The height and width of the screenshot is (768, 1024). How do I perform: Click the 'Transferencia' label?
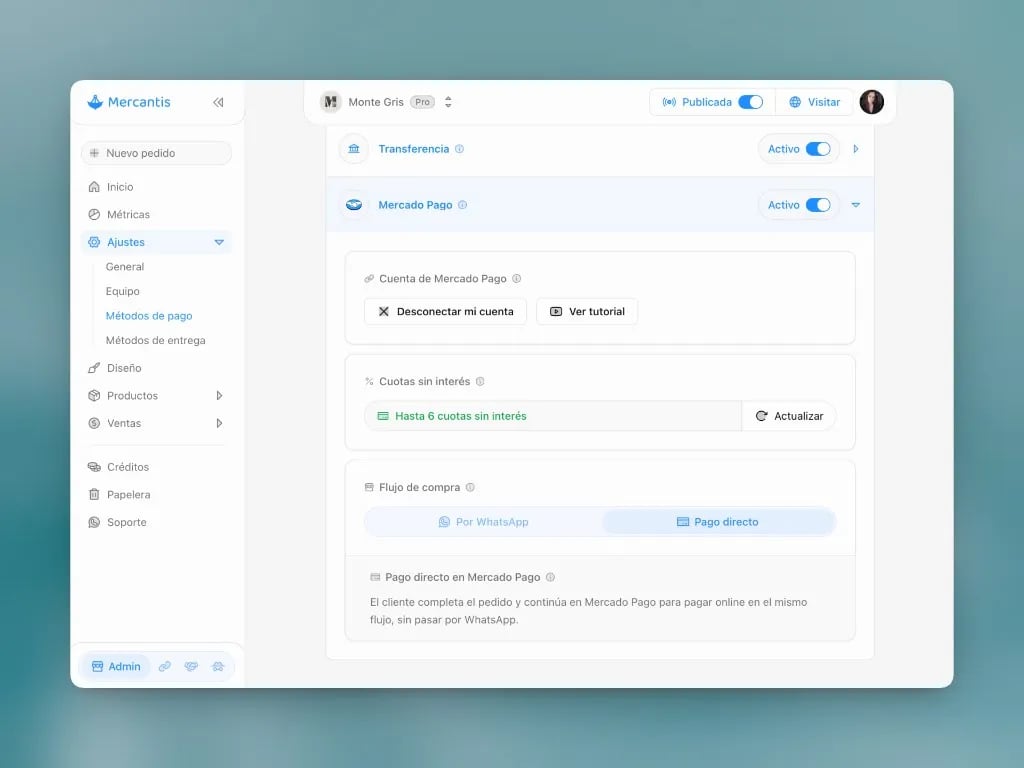click(414, 149)
